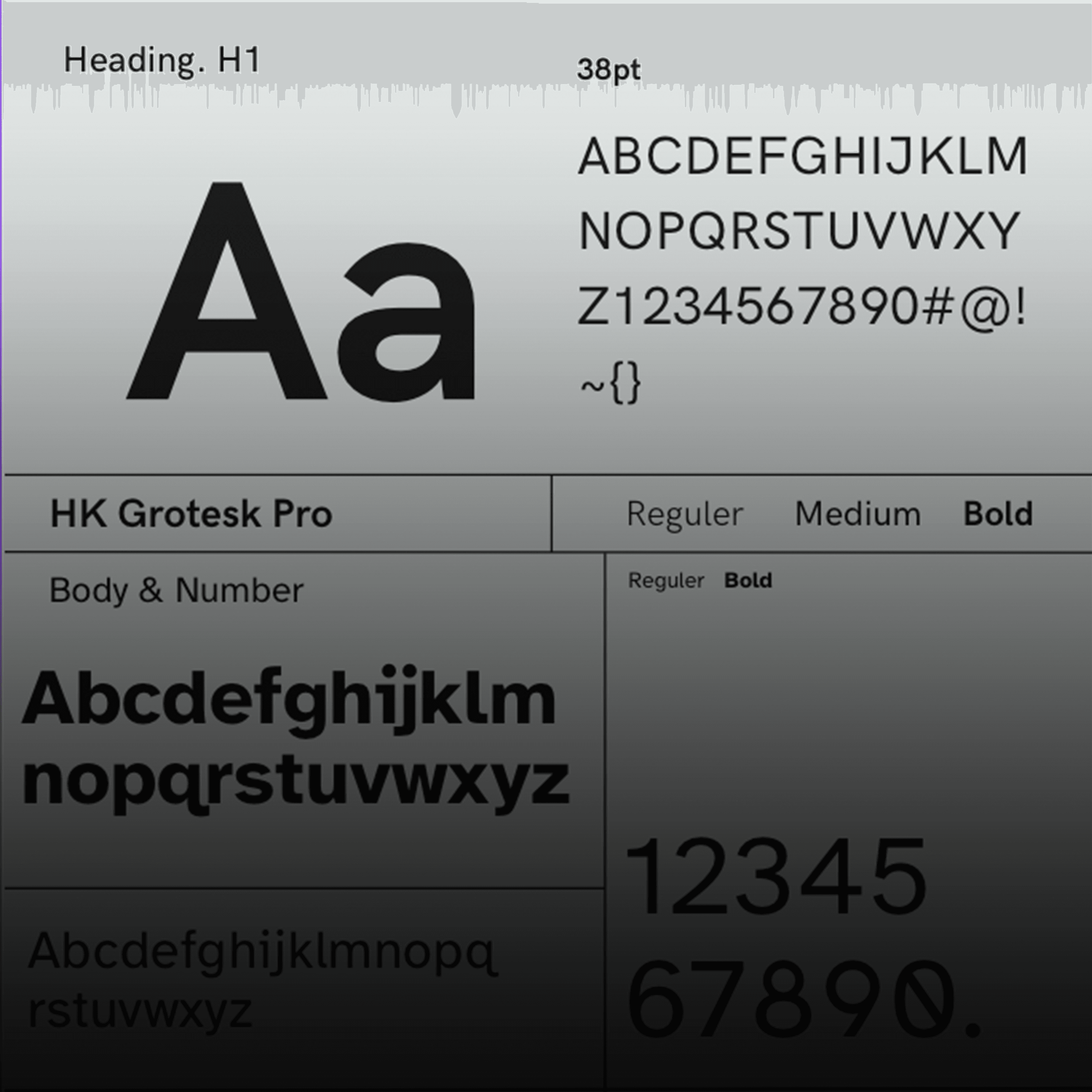The image size is (1092, 1092).
Task: Click the Body & Number label
Action: [x=176, y=591]
